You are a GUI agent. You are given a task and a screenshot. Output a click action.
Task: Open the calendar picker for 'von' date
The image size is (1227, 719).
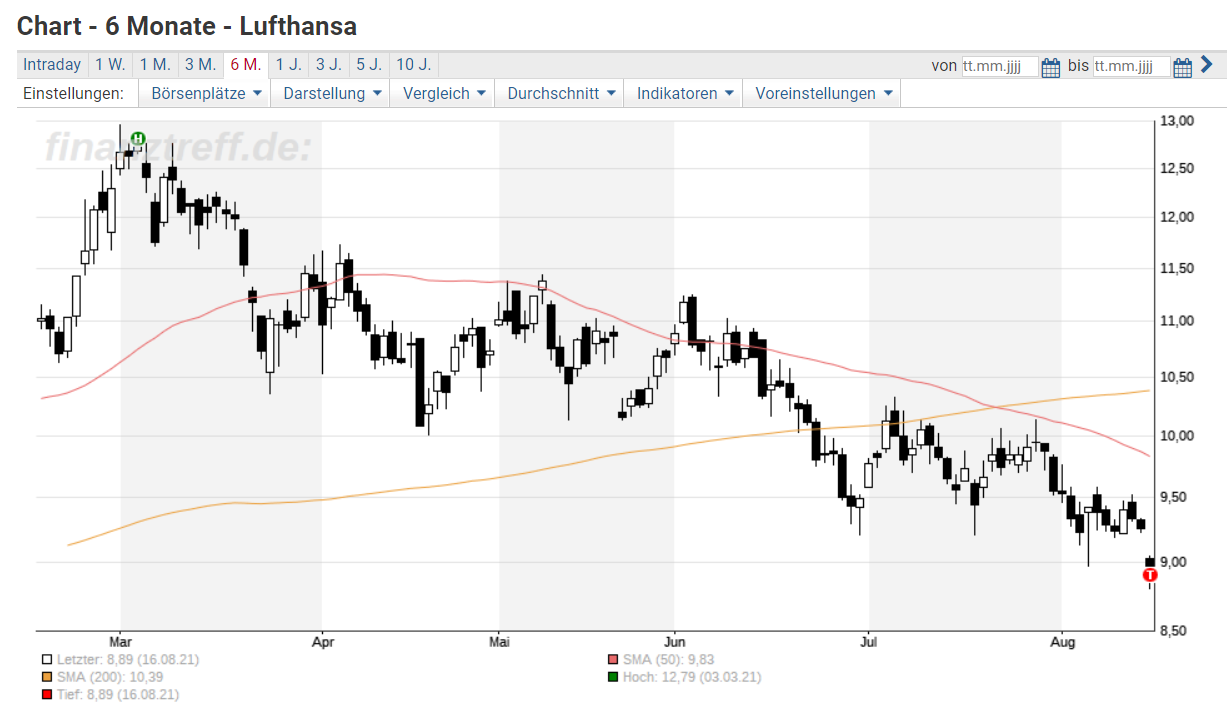(x=1050, y=67)
